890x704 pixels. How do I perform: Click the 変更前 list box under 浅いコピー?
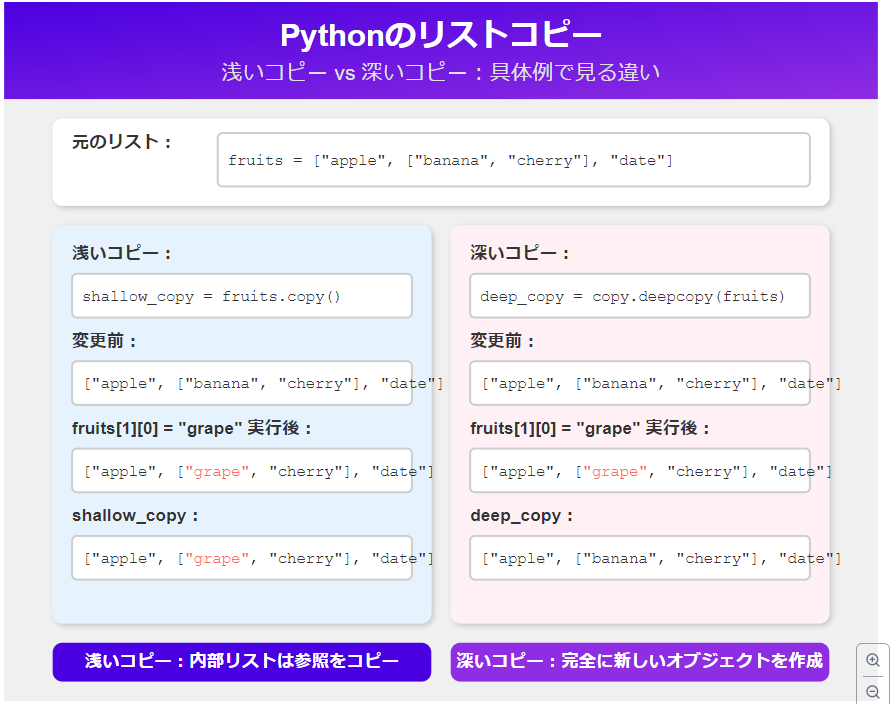pos(242,383)
